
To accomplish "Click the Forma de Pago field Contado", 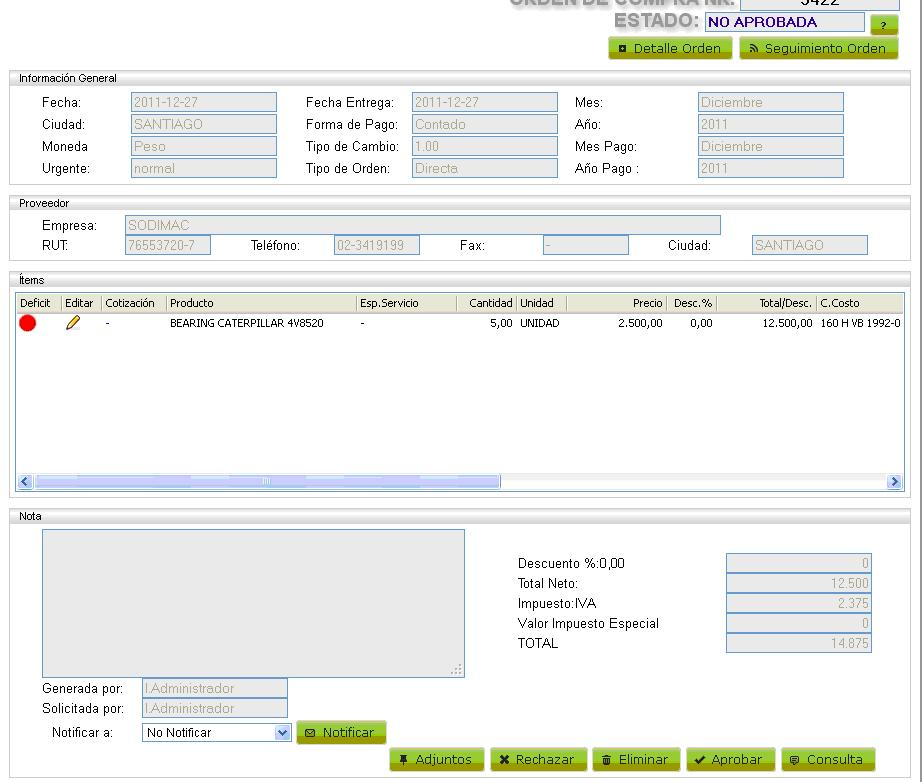I will point(485,124).
